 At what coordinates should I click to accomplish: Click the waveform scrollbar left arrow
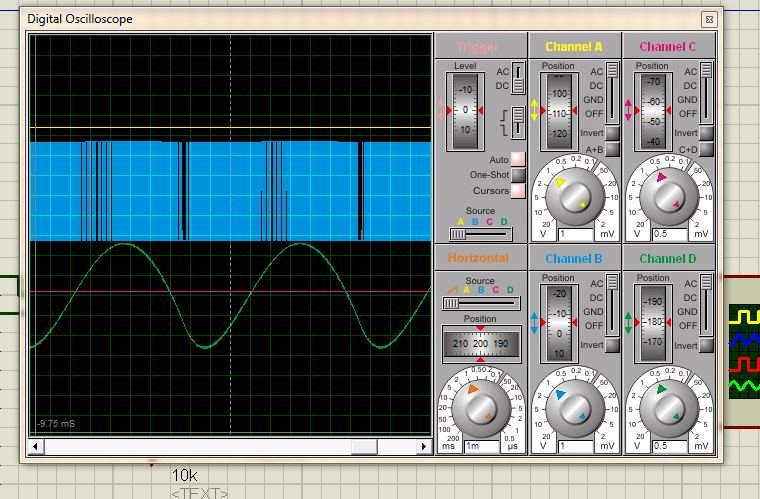35,446
